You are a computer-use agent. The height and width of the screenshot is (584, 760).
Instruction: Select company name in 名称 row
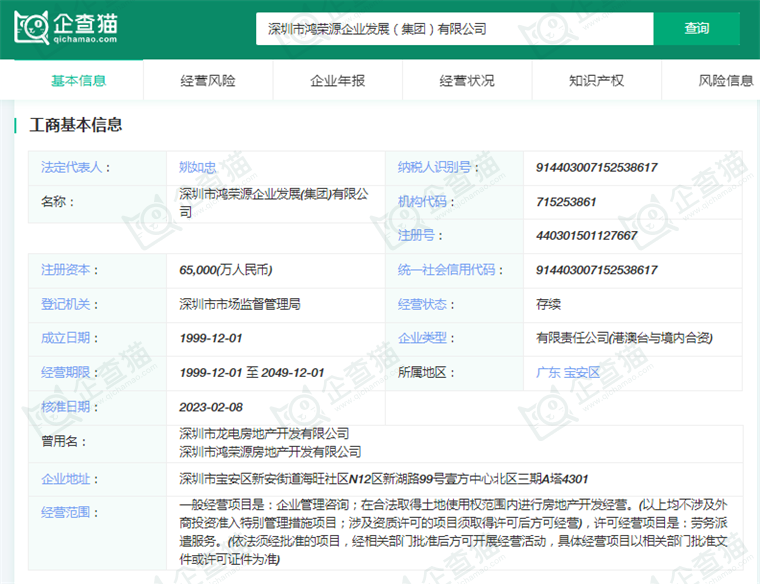pyautogui.click(x=273, y=203)
